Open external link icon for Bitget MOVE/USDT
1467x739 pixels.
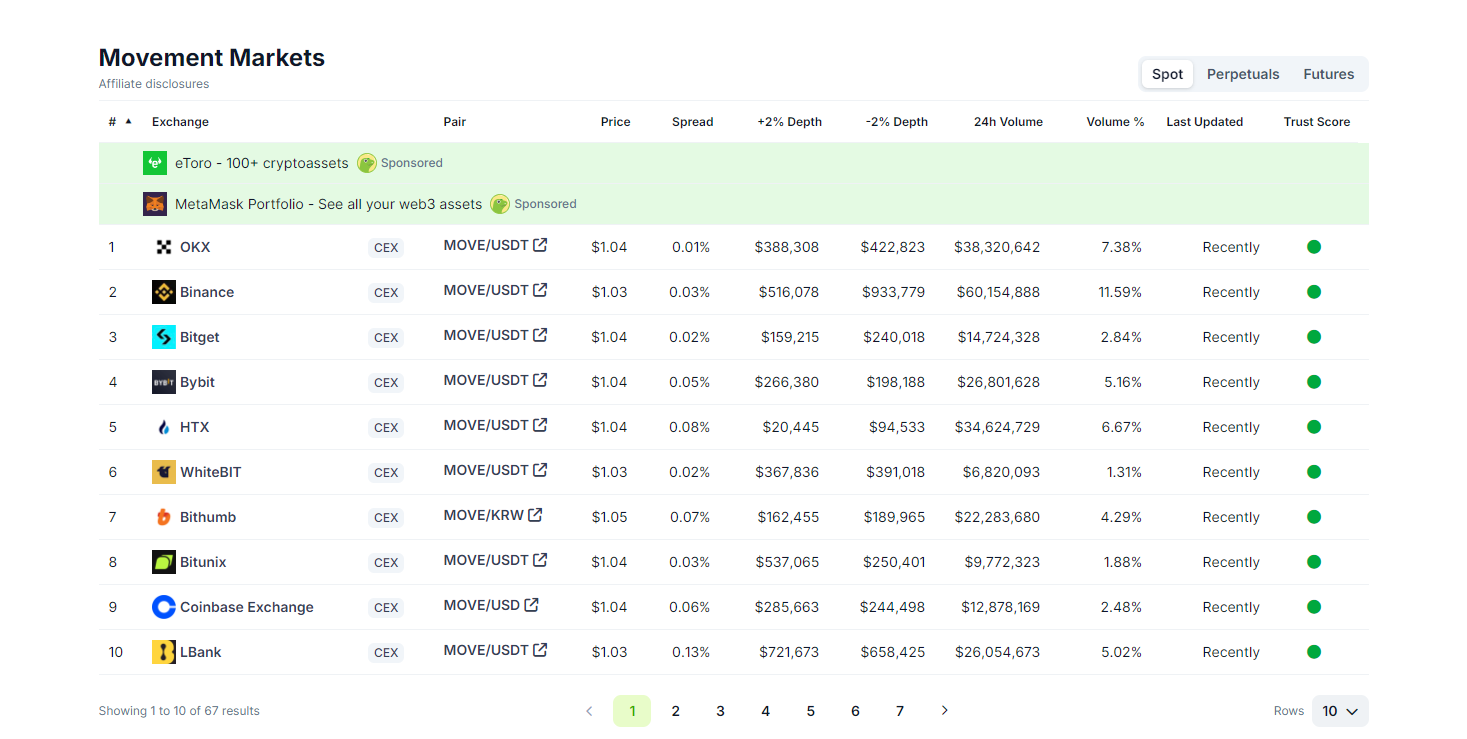click(540, 335)
